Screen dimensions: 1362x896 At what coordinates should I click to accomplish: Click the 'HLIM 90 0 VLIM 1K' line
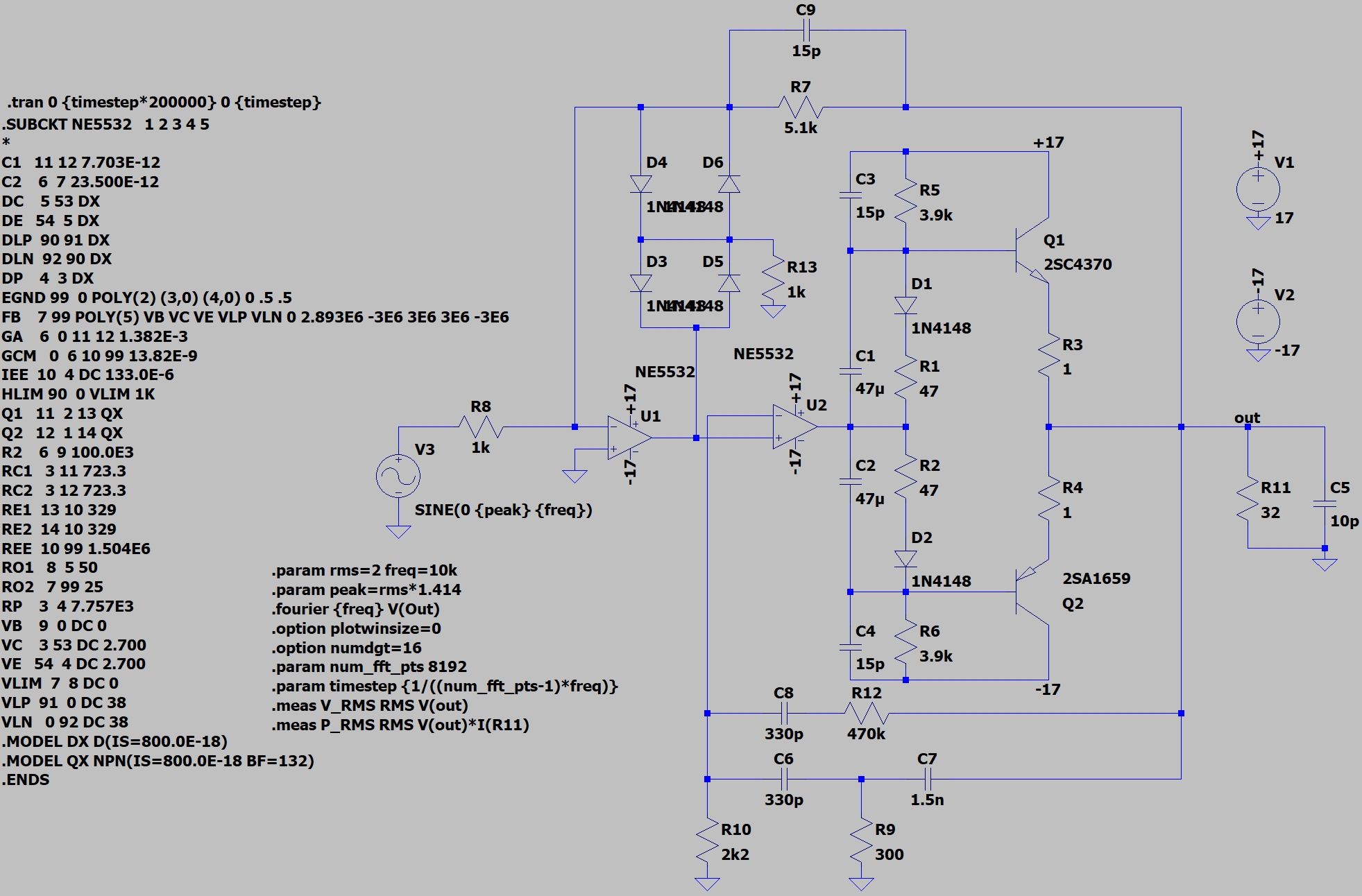tap(78, 394)
